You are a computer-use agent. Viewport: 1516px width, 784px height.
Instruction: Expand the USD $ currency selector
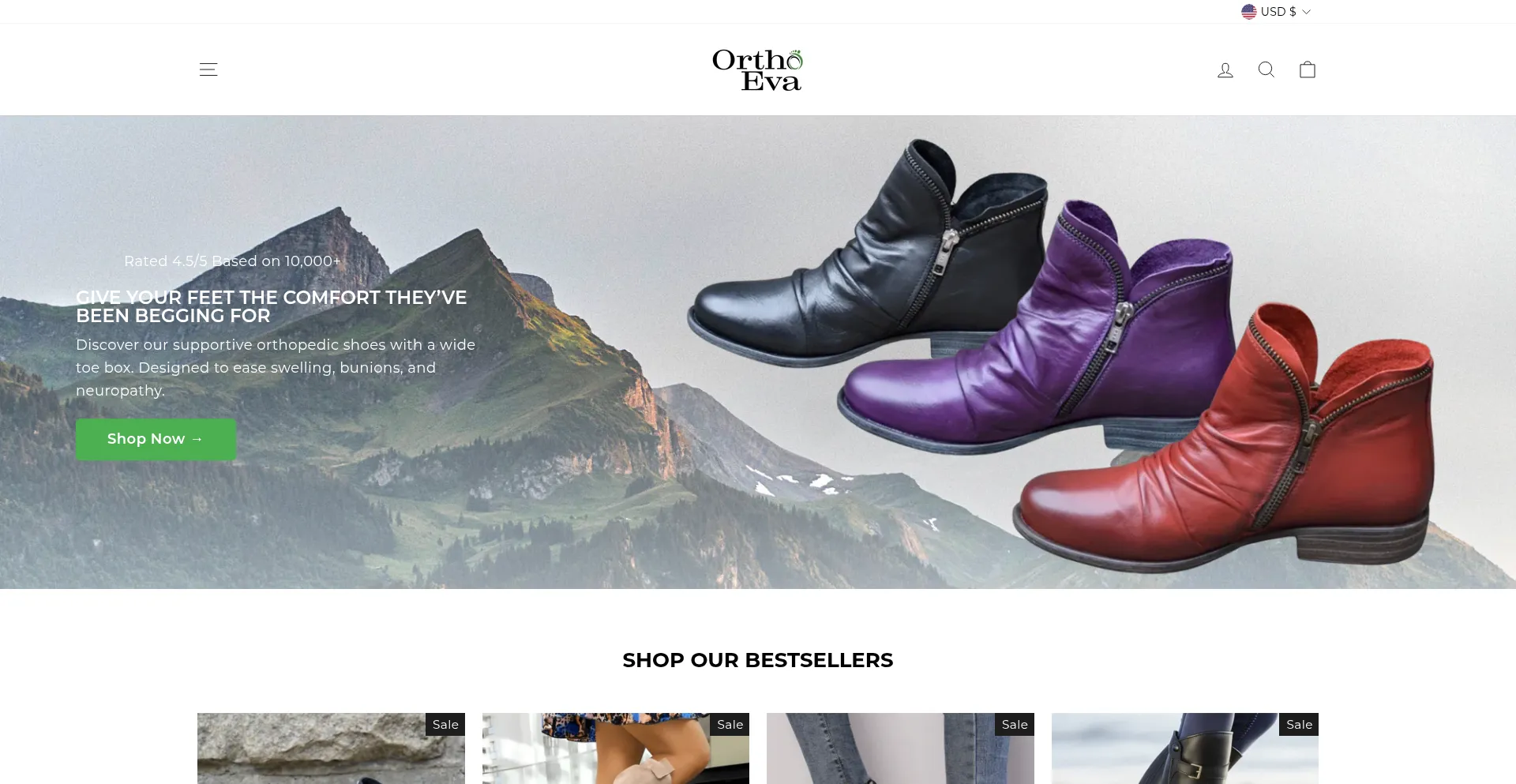[x=1276, y=12]
